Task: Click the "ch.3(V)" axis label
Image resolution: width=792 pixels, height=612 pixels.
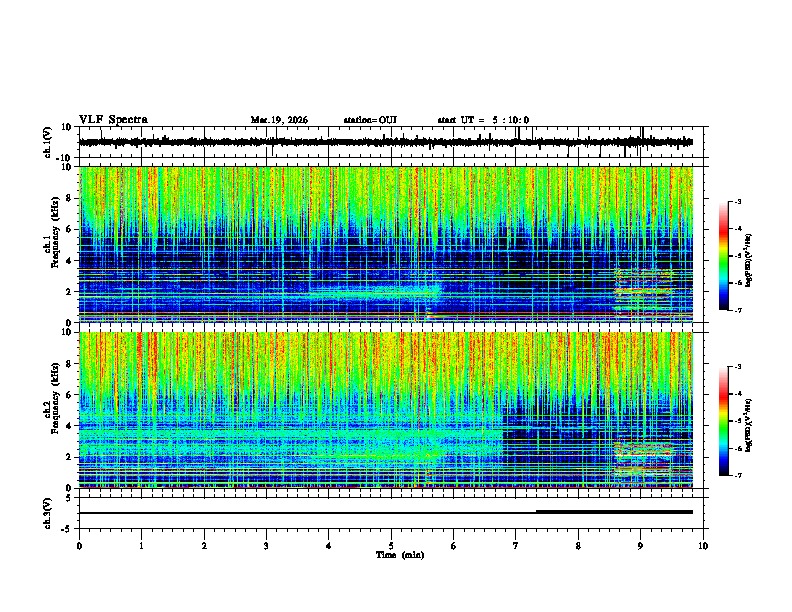Action: click(x=47, y=513)
